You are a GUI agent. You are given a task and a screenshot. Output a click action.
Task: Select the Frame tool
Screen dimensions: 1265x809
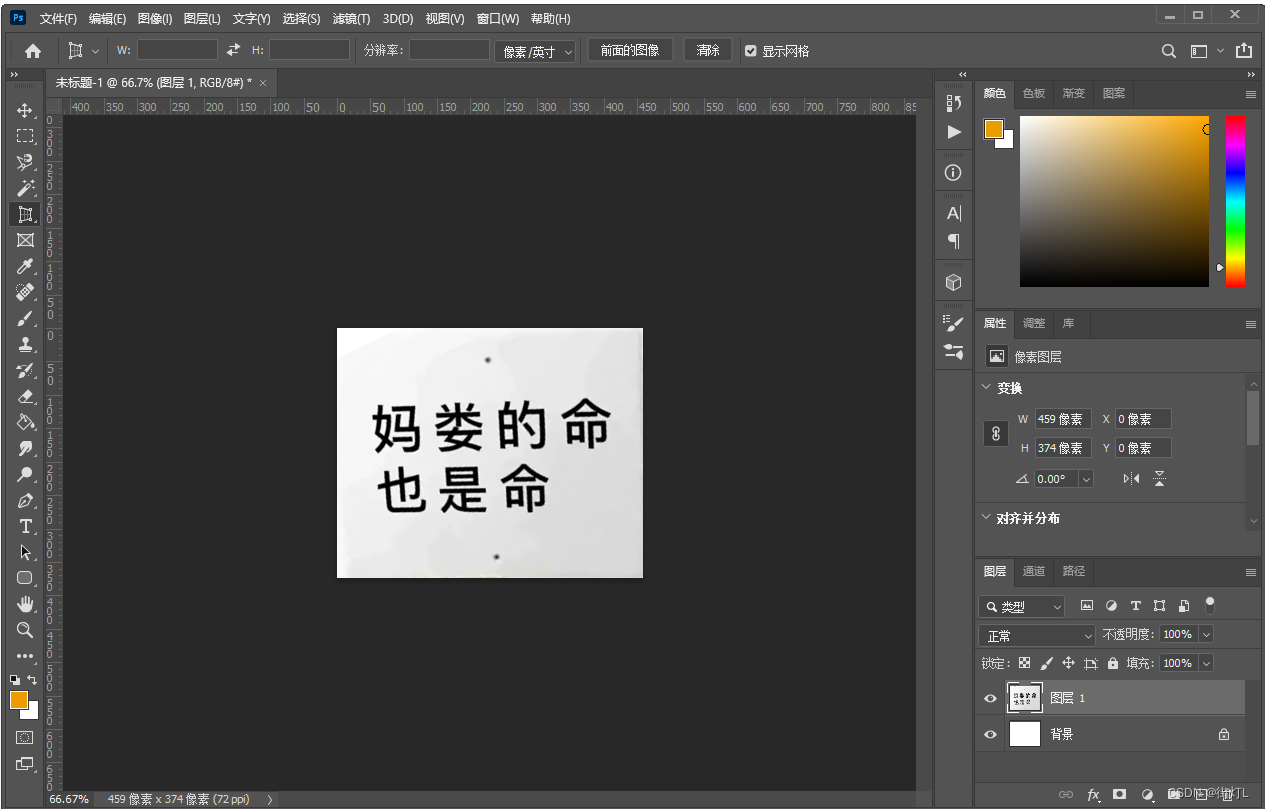(25, 240)
